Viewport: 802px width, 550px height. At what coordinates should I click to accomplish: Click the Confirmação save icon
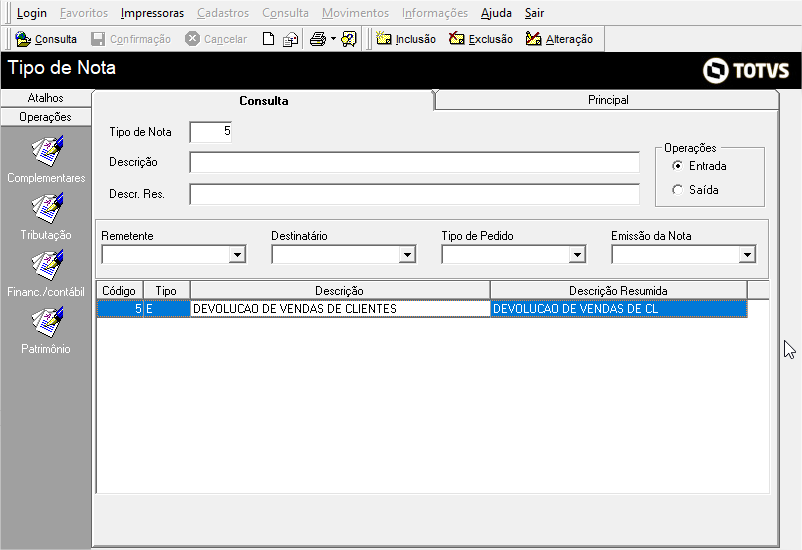98,39
